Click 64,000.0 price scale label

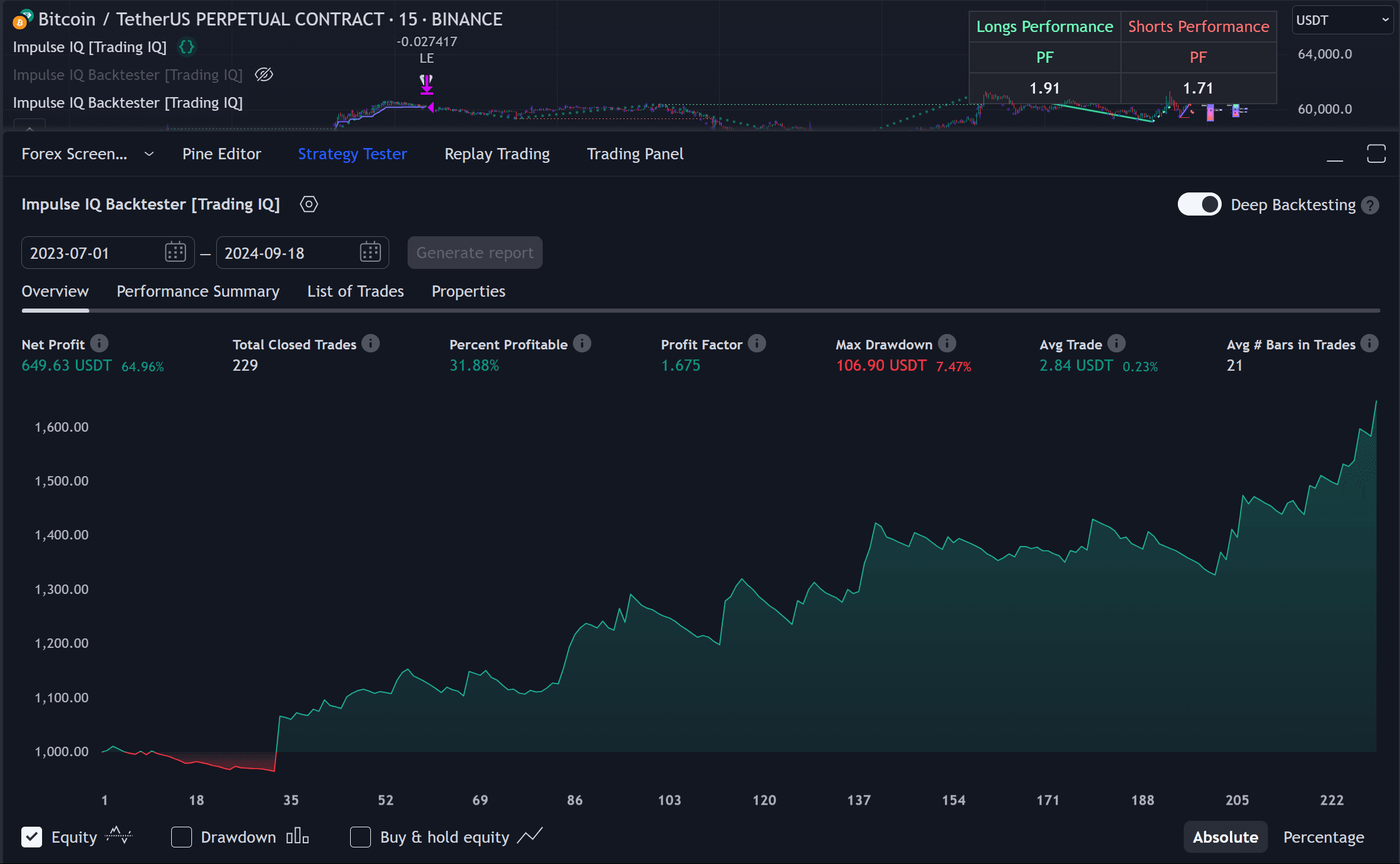click(x=1325, y=54)
